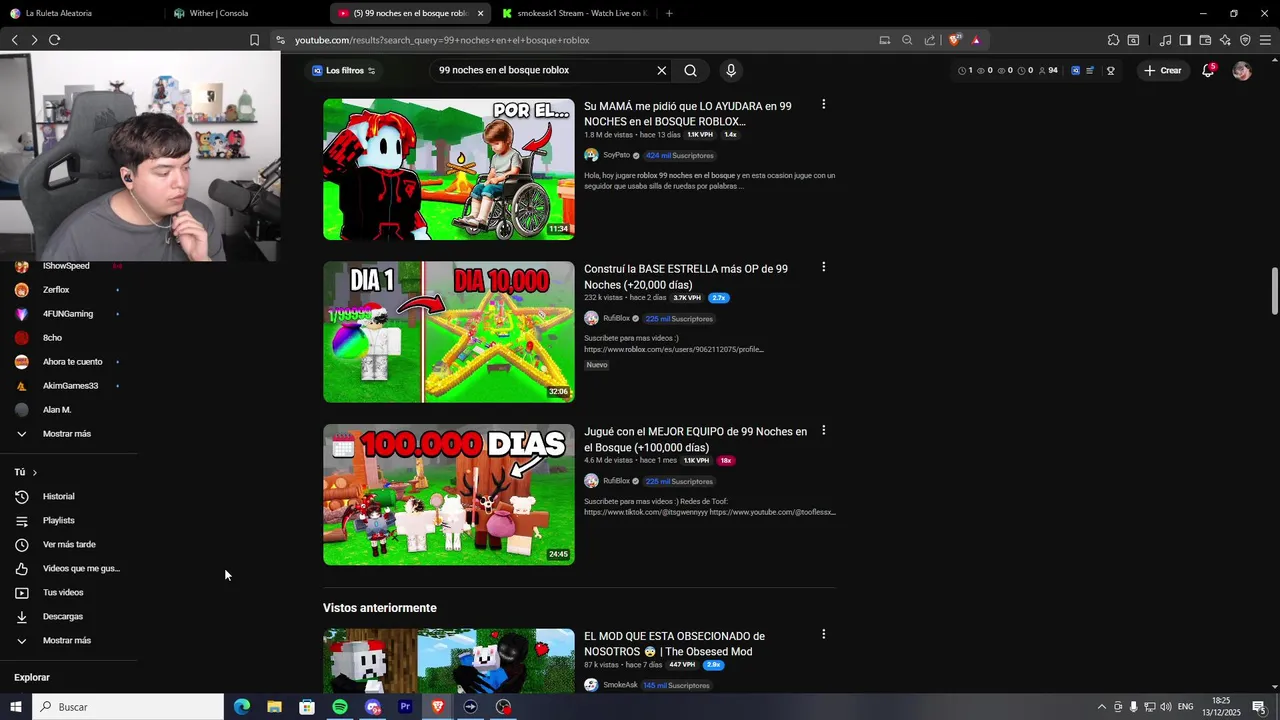This screenshot has height=720, width=1280.
Task: Open Zerflox subscription channel
Action: (x=56, y=290)
